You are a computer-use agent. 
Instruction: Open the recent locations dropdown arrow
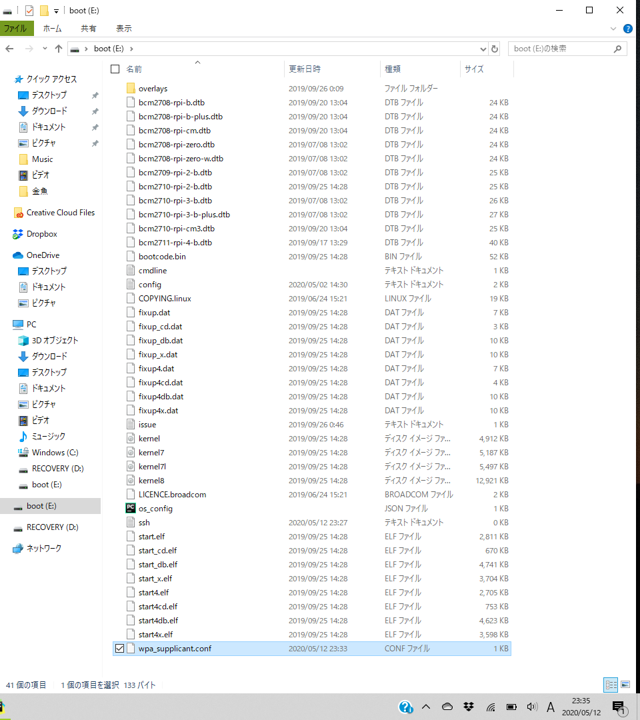[x=45, y=49]
